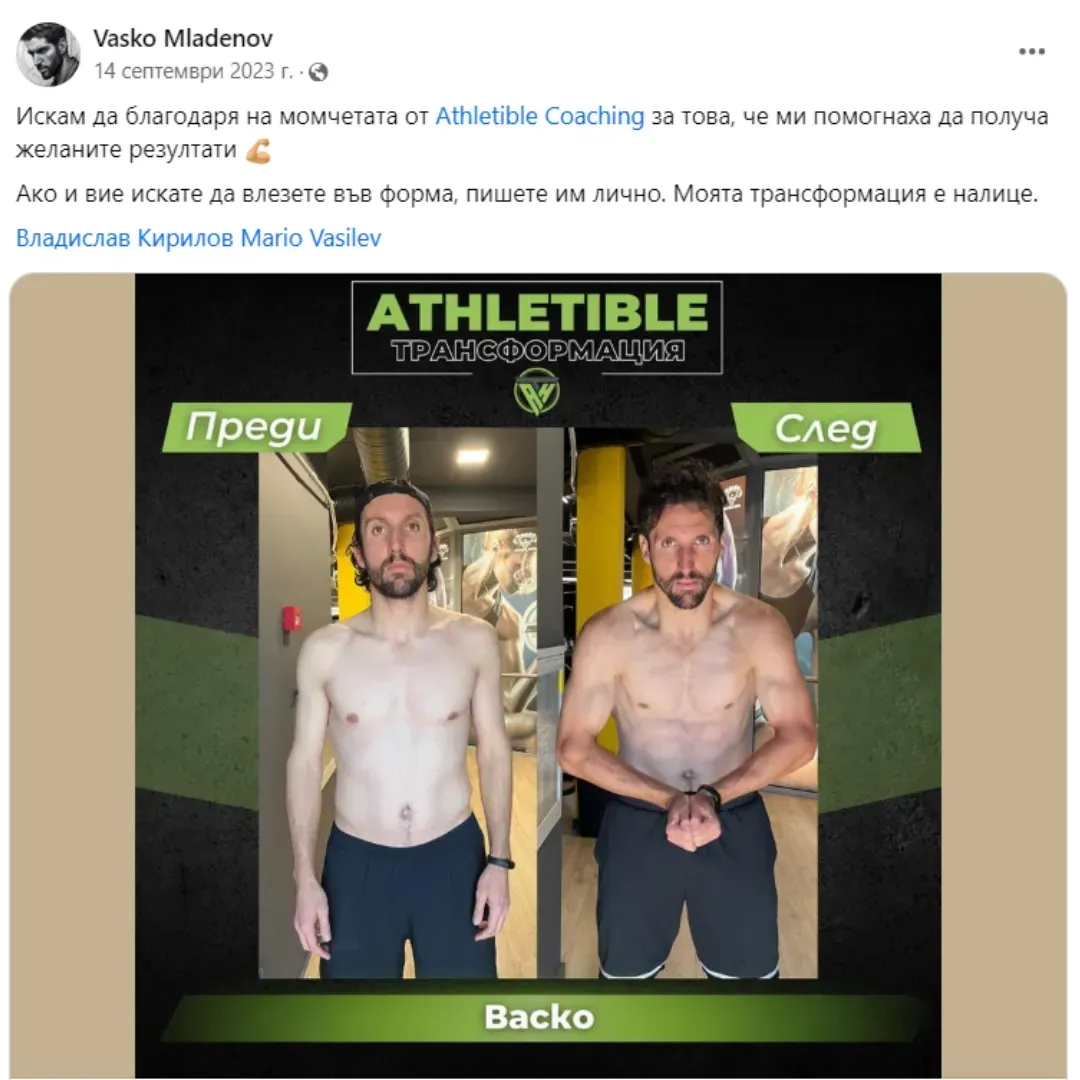This screenshot has width=1080, height=1080.
Task: Click the paragraph starting with Искам да благодаря
Action: [532, 132]
